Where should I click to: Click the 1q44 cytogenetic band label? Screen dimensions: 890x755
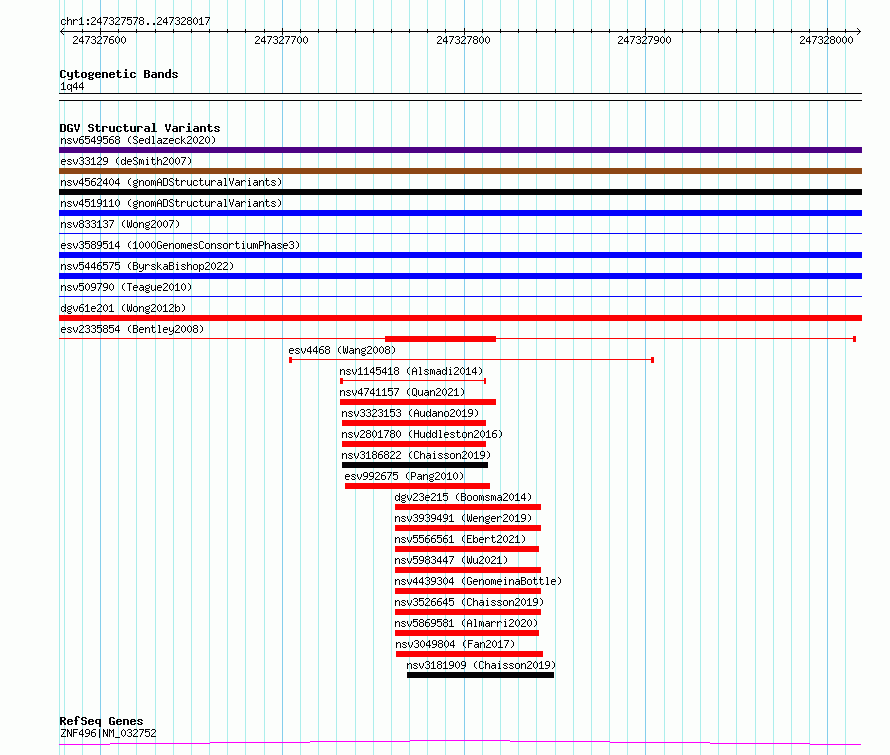[x=72, y=87]
